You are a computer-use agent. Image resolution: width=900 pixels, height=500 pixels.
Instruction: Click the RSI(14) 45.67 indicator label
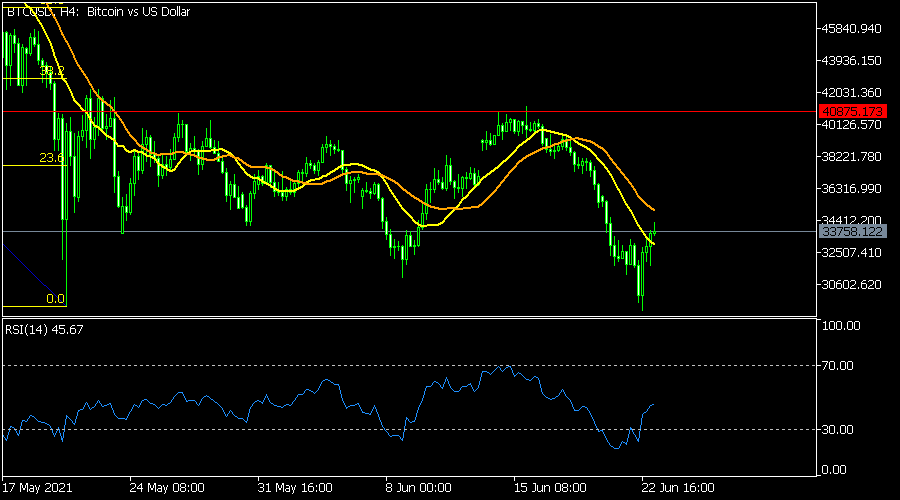click(x=44, y=330)
